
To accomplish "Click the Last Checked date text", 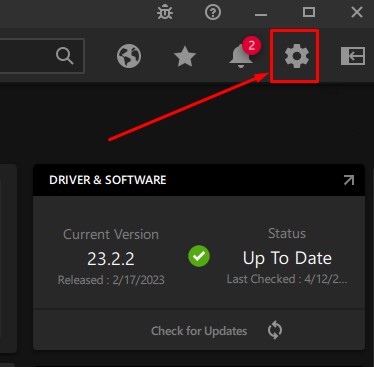I will tap(287, 279).
